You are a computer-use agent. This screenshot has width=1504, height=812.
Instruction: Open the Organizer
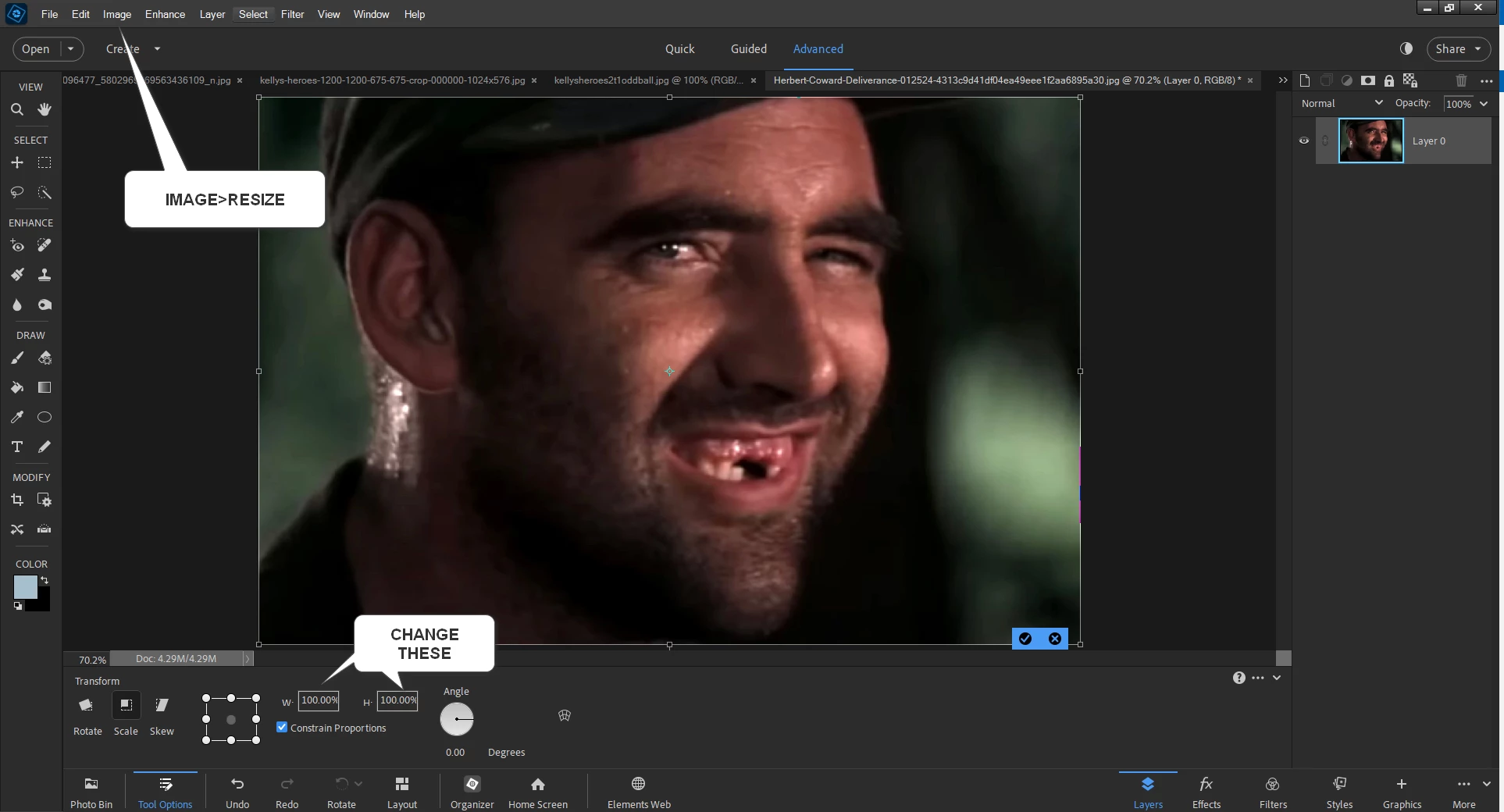472,792
